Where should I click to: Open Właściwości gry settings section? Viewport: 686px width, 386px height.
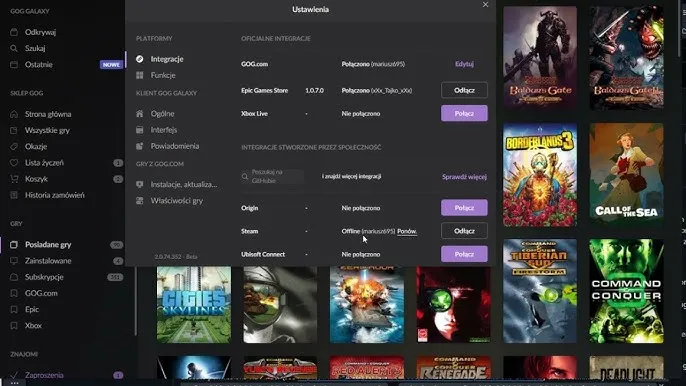pyautogui.click(x=176, y=201)
